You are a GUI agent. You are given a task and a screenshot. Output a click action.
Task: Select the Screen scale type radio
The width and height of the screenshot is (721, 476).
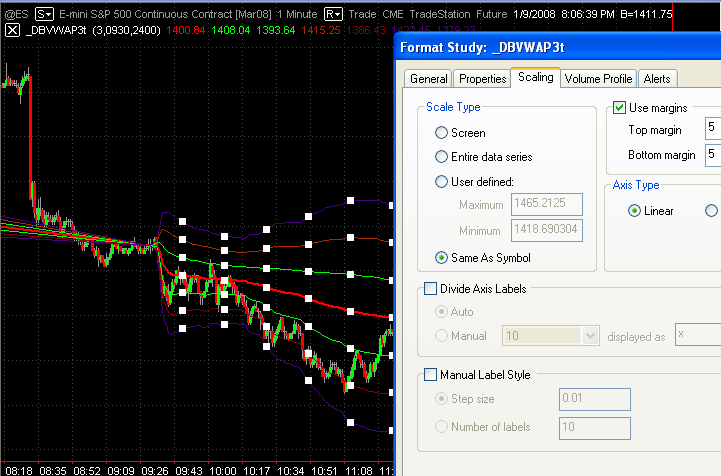tap(441, 133)
